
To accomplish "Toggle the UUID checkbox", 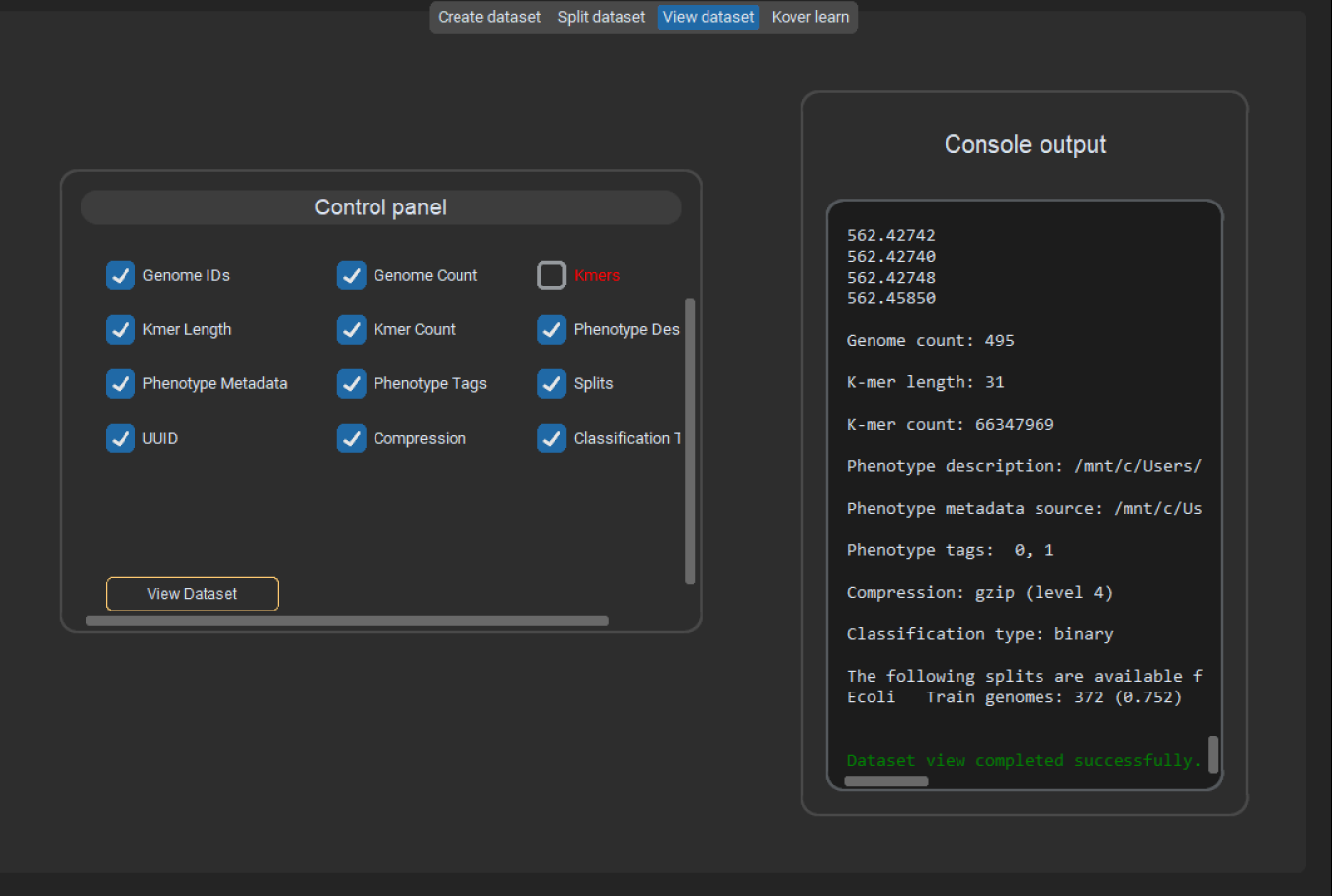I will point(121,439).
